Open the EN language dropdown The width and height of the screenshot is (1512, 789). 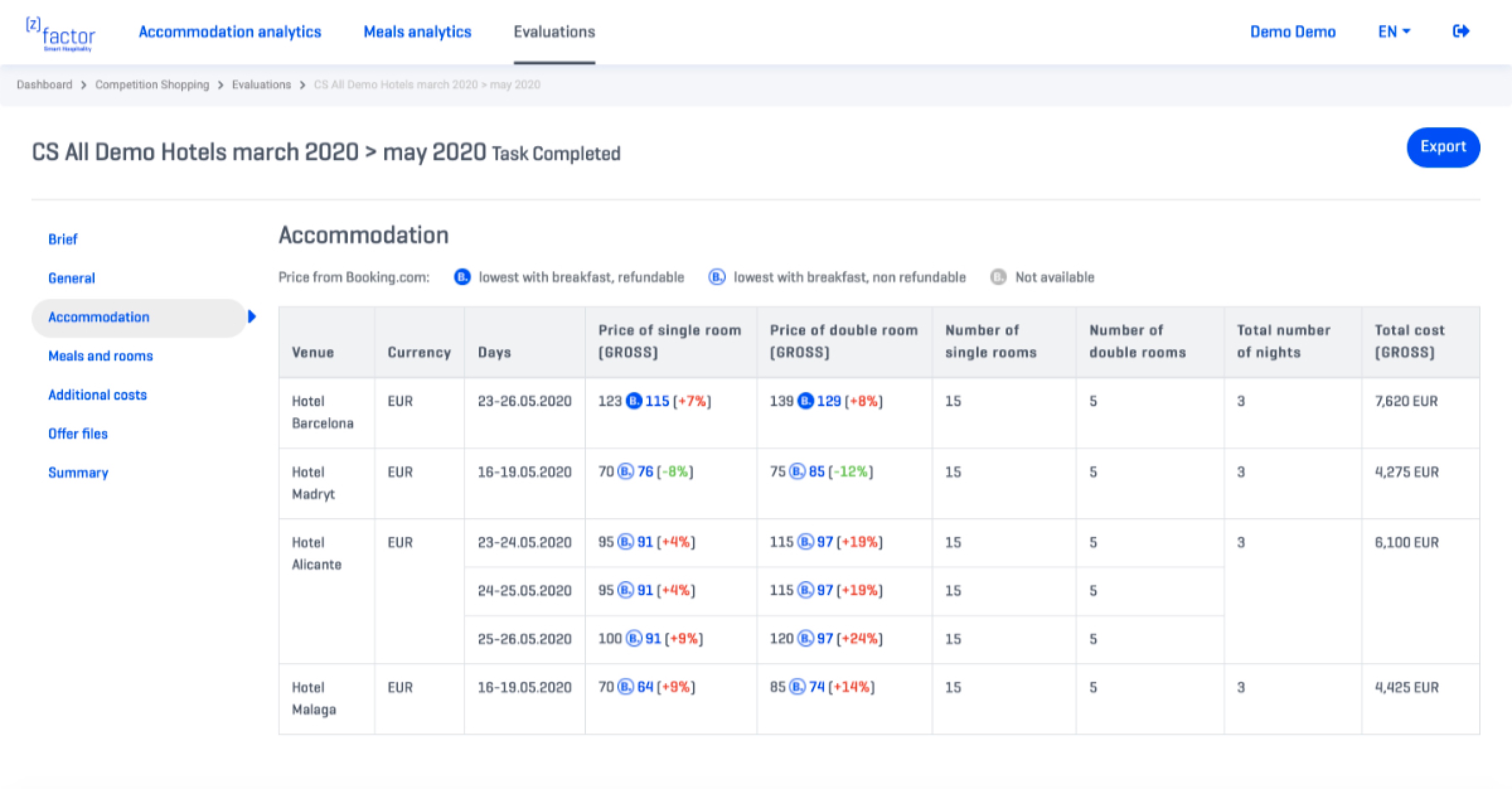(x=1394, y=32)
